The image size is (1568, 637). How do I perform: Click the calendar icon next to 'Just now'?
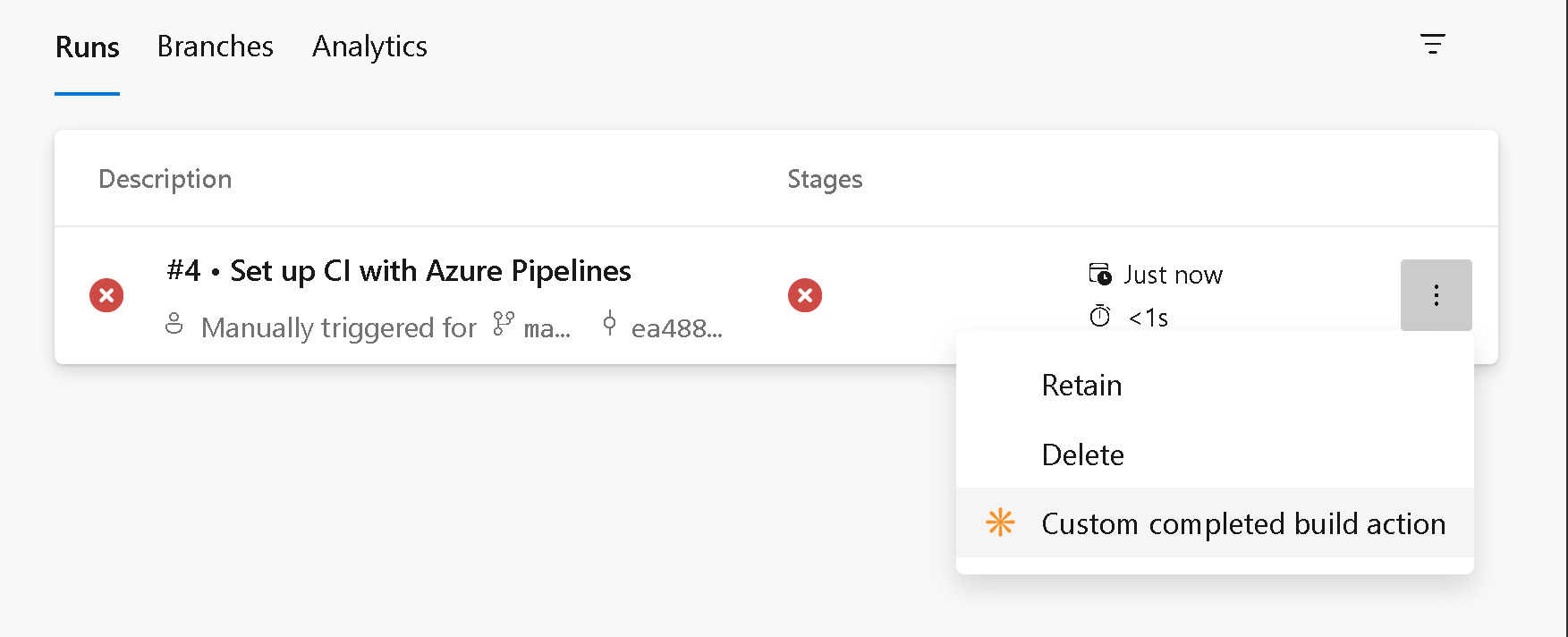[x=1101, y=274]
